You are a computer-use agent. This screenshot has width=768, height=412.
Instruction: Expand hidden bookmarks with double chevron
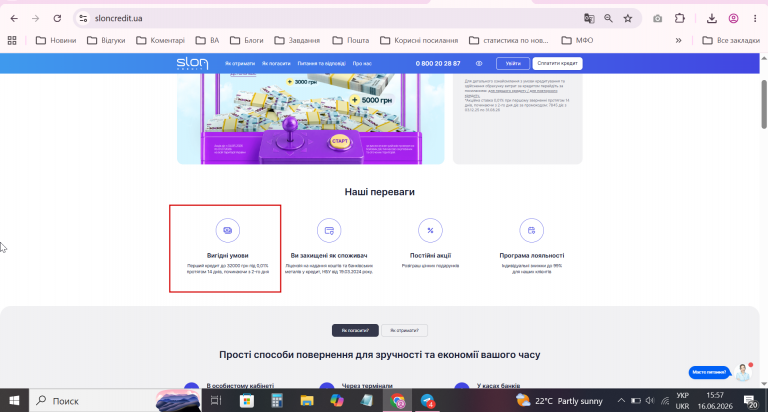[678, 40]
